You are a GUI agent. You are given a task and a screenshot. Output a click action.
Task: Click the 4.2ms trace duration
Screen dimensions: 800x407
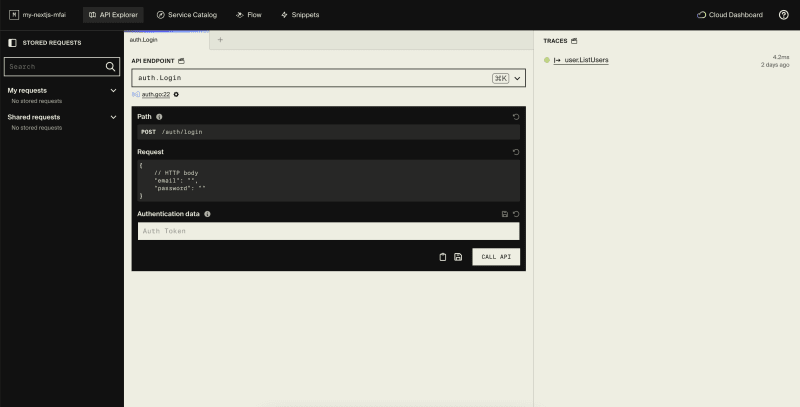tap(781, 57)
